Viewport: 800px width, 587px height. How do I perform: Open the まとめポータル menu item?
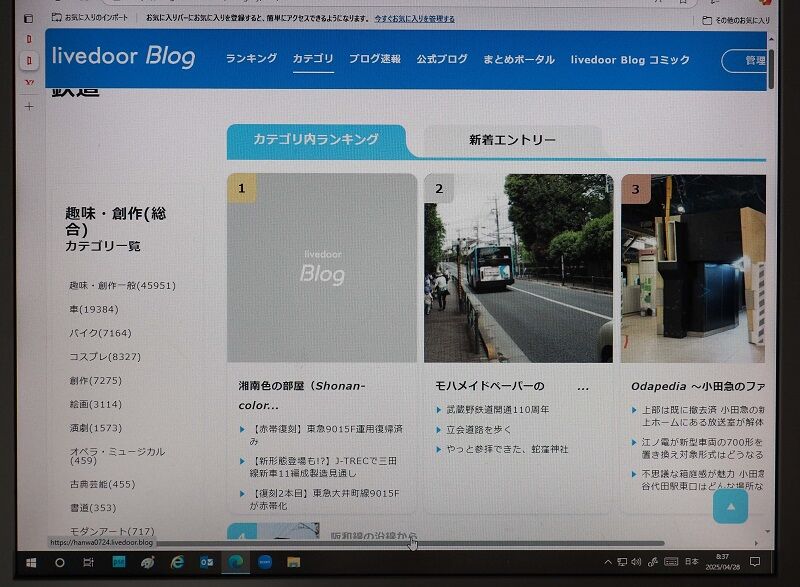pyautogui.click(x=519, y=60)
